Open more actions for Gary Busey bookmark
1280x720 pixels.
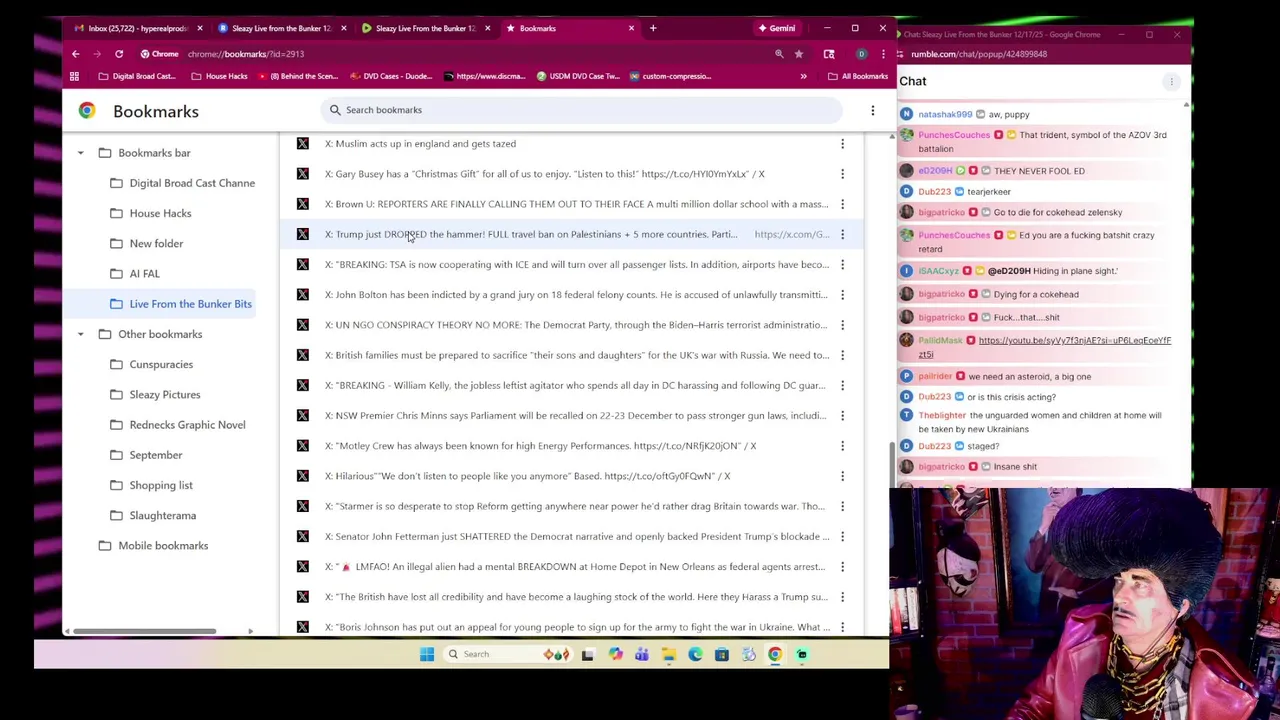842,174
